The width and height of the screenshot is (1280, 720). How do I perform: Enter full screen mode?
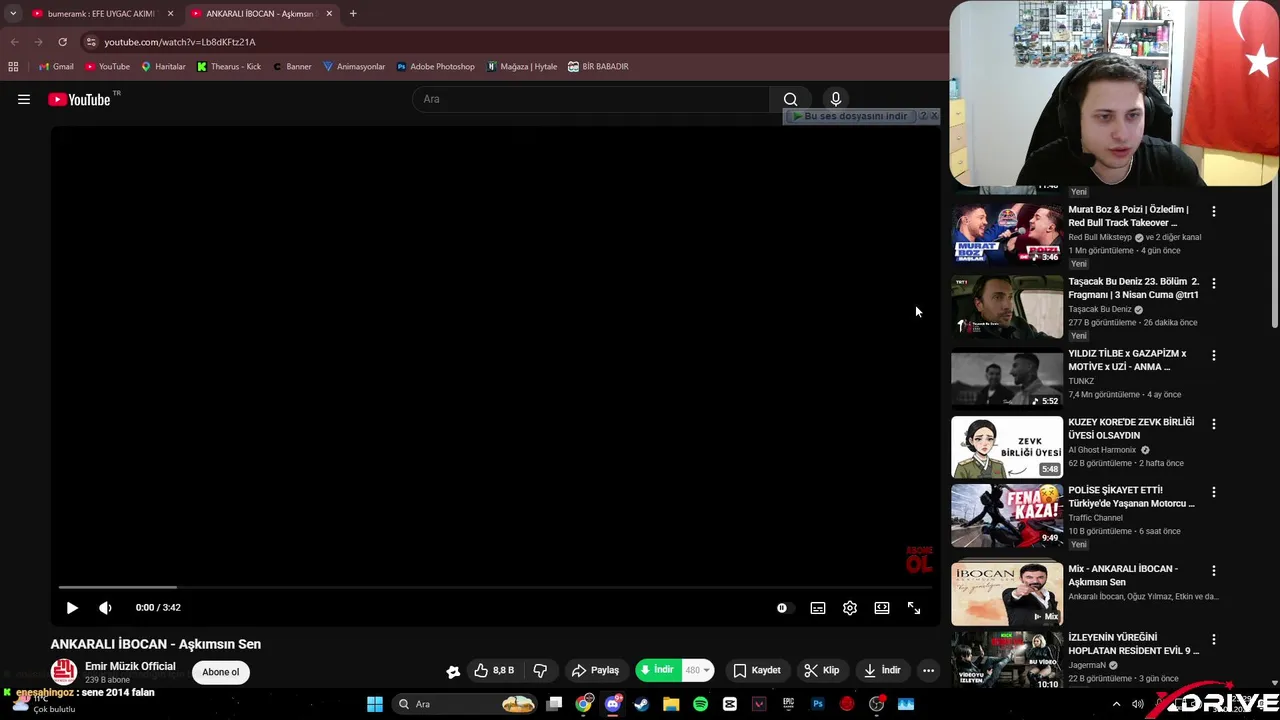[914, 607]
